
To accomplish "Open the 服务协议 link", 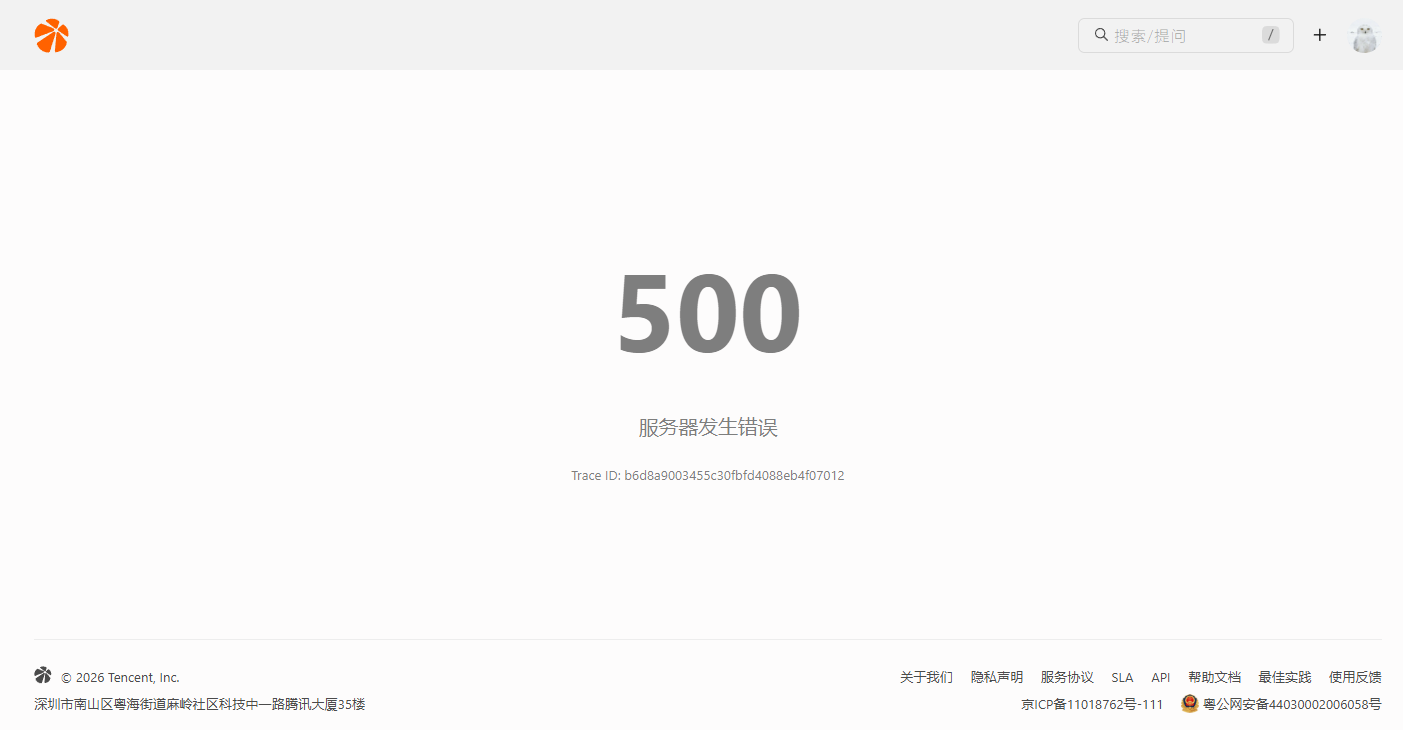I will [x=1067, y=677].
